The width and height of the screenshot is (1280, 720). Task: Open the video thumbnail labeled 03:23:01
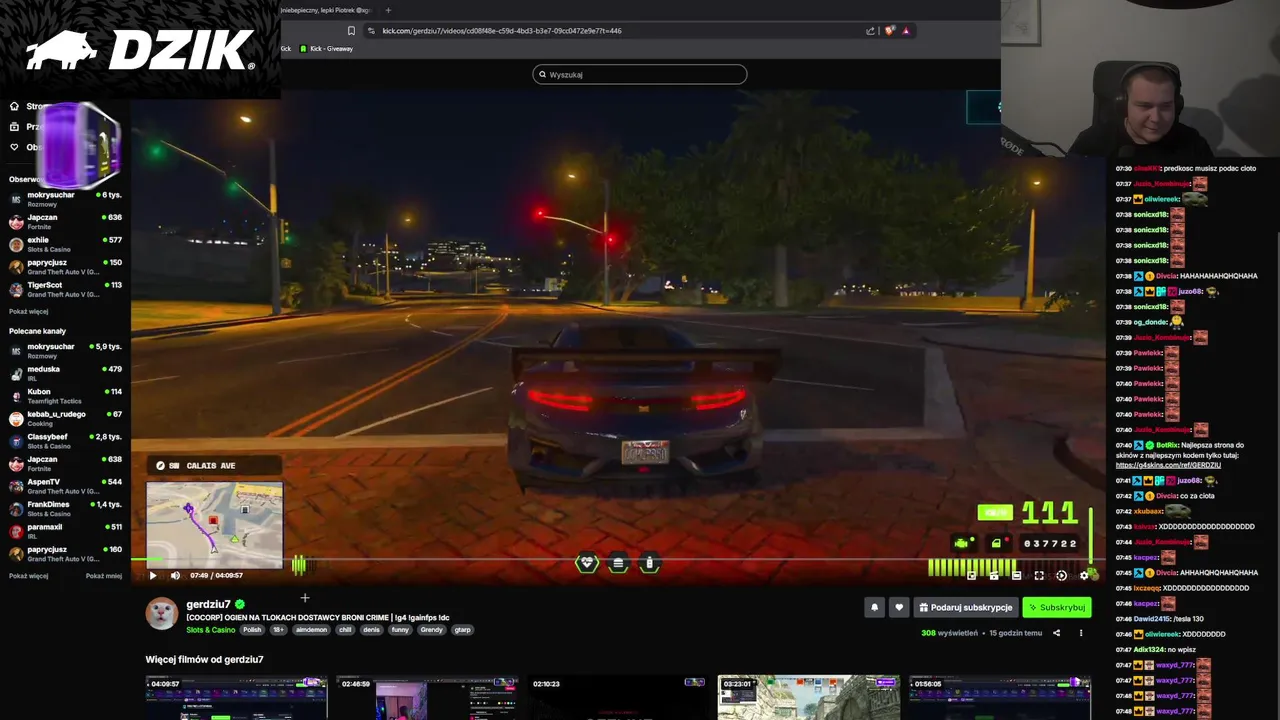[808, 698]
